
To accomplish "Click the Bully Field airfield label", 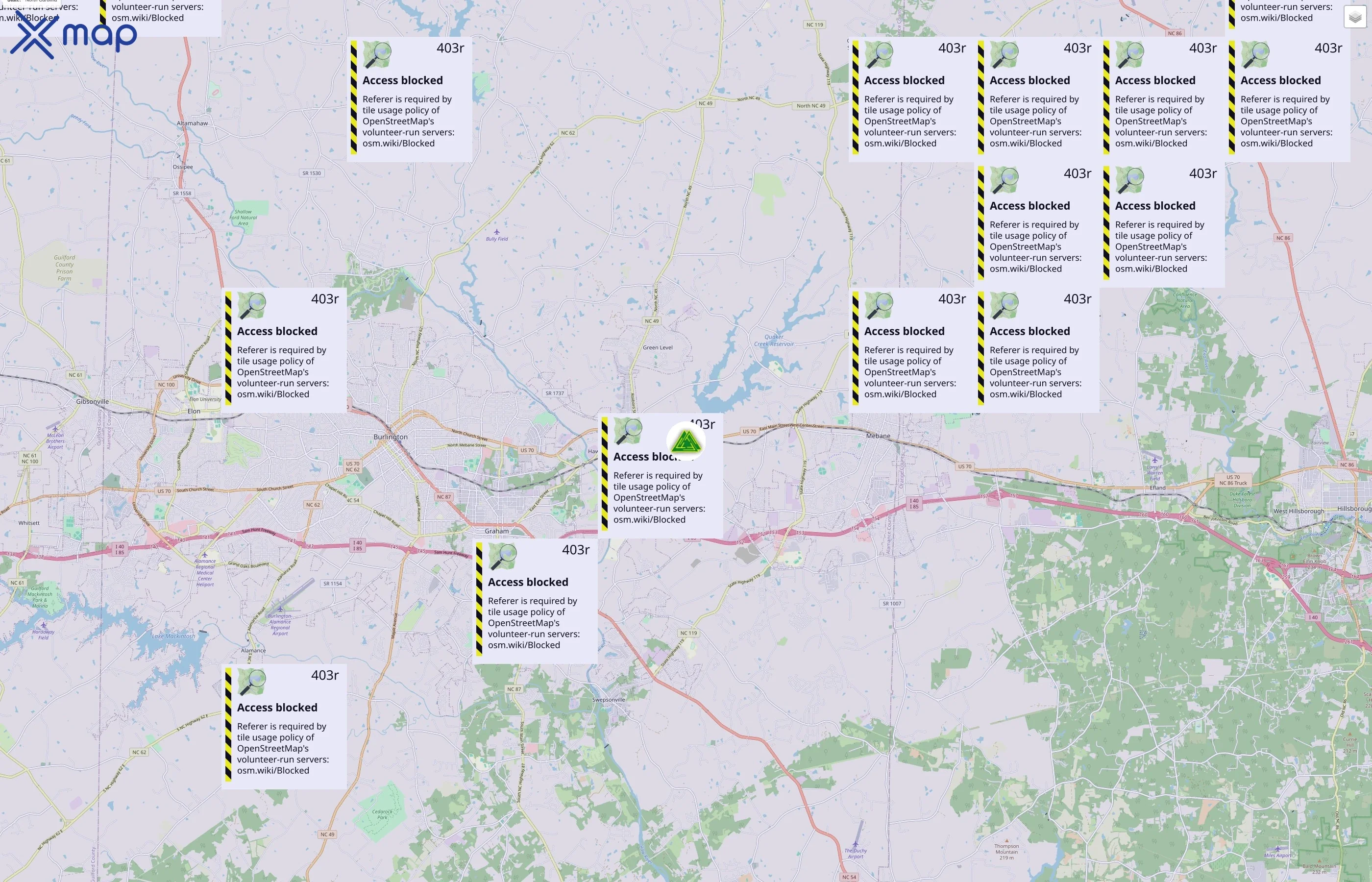I will point(496,239).
